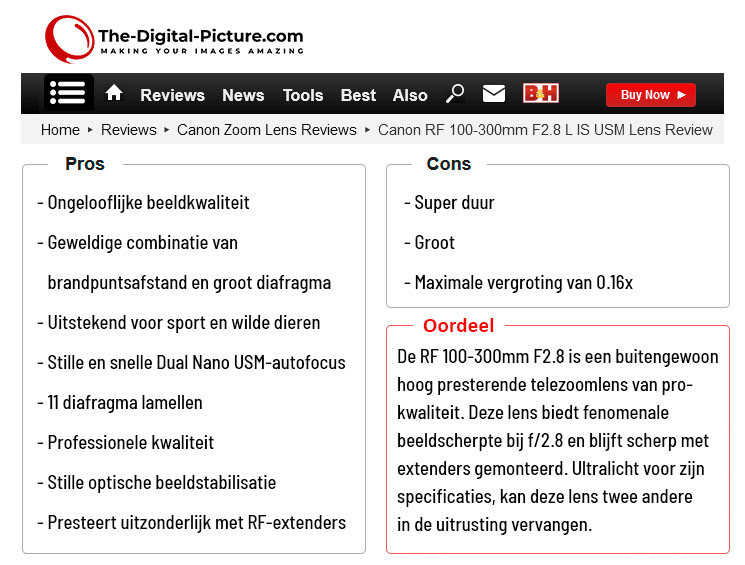This screenshot has width=745, height=565.
Task: Select the red Oordeel heading
Action: (x=458, y=326)
